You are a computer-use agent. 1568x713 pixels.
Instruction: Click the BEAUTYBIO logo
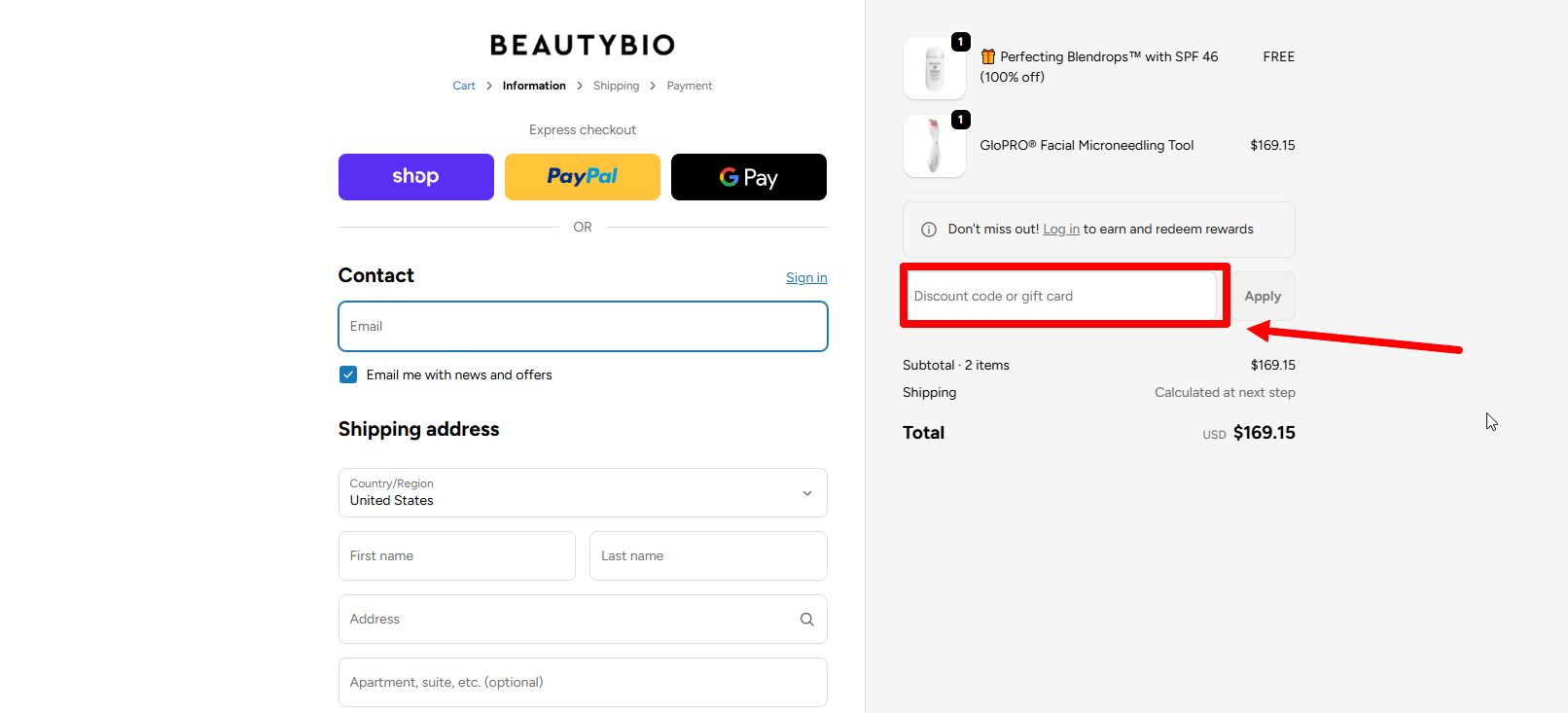pyautogui.click(x=582, y=44)
